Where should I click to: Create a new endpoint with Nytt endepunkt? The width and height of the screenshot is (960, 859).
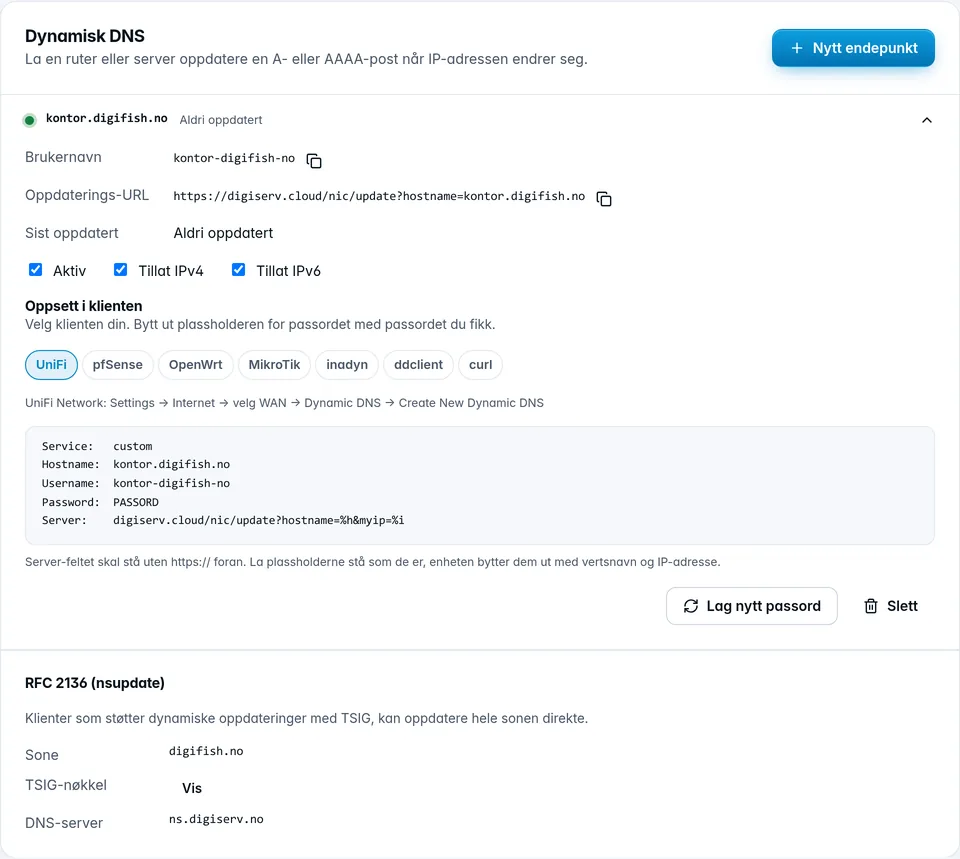853,48
